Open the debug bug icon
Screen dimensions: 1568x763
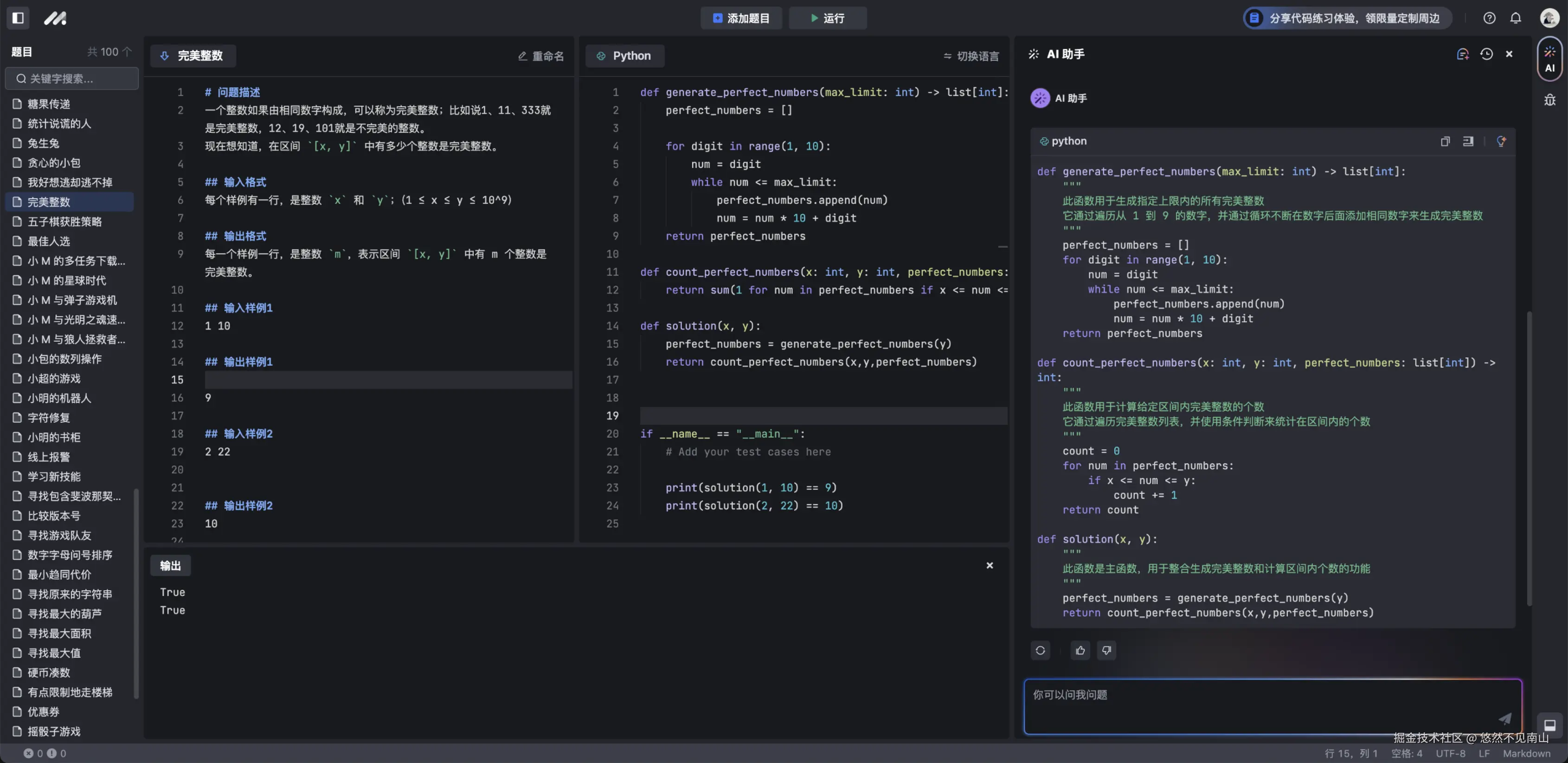pos(1550,100)
